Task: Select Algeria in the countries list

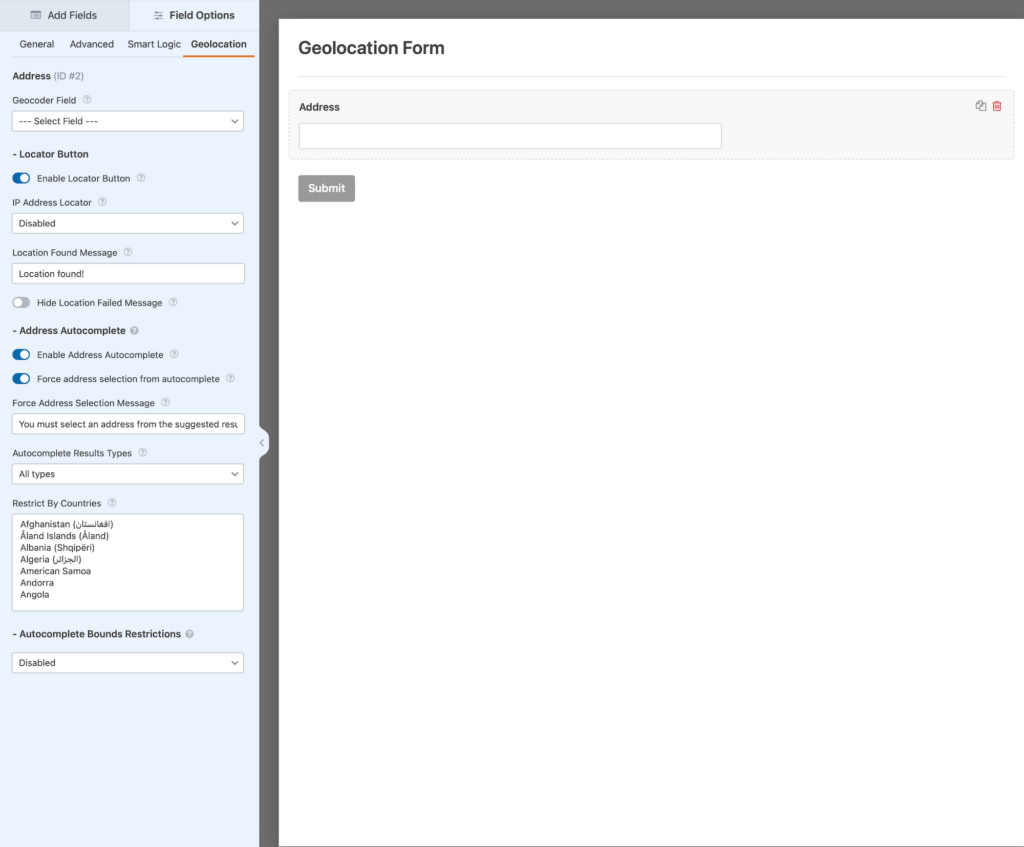Action: click(50, 559)
